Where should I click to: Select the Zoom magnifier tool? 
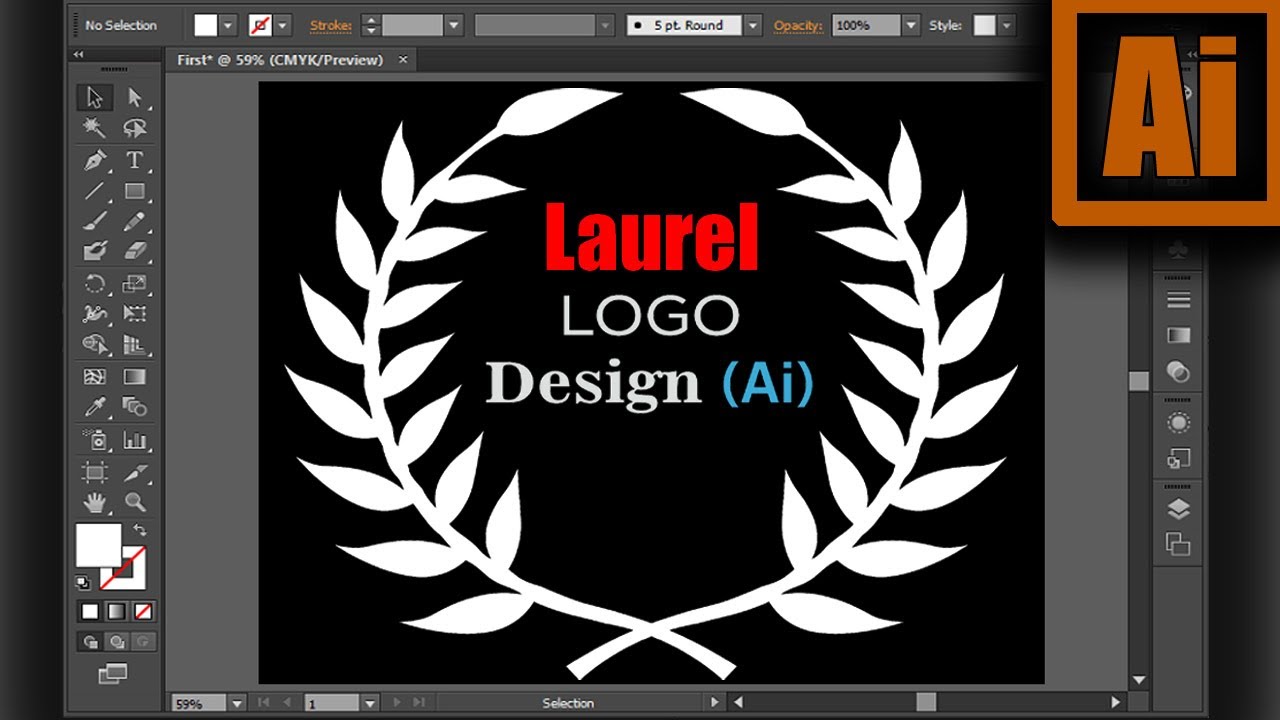click(135, 502)
